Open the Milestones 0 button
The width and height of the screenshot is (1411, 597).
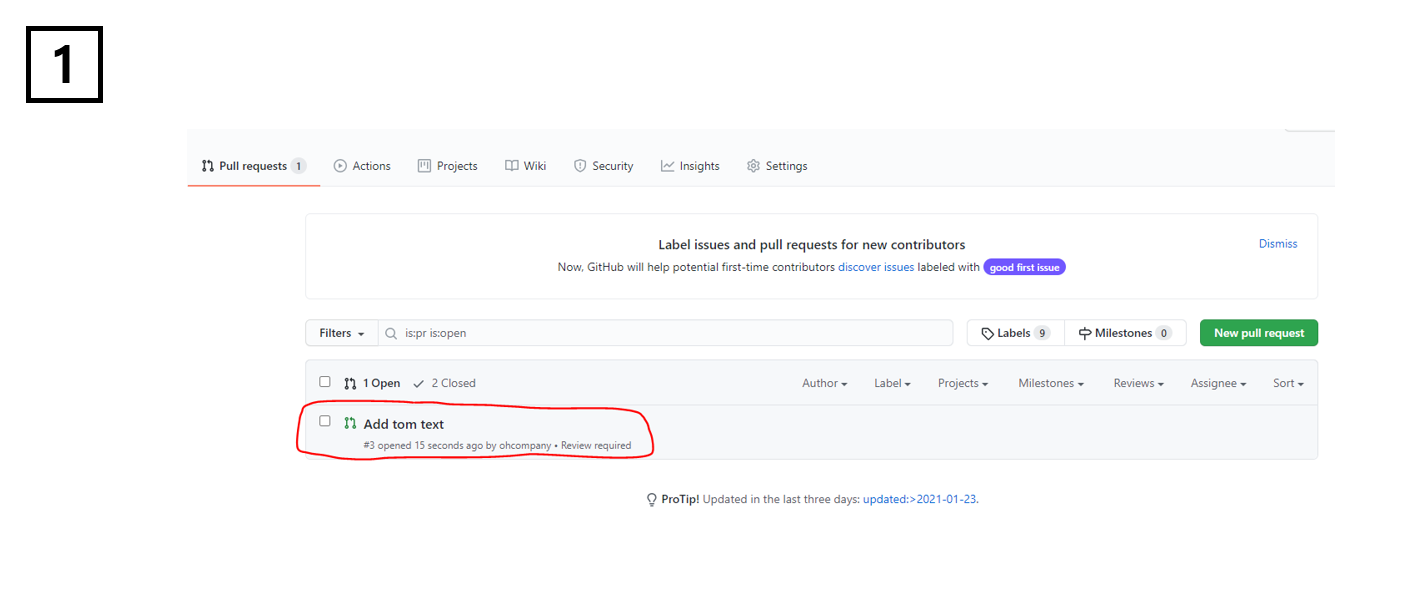click(1125, 333)
